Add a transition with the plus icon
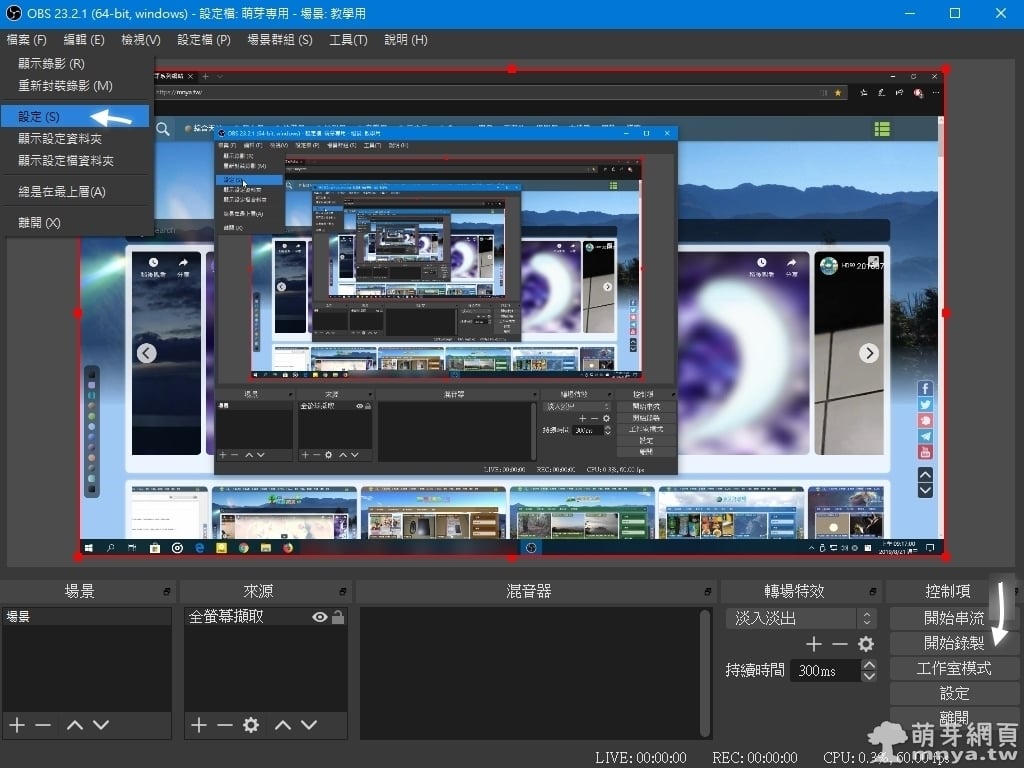The height and width of the screenshot is (768, 1024). (814, 645)
